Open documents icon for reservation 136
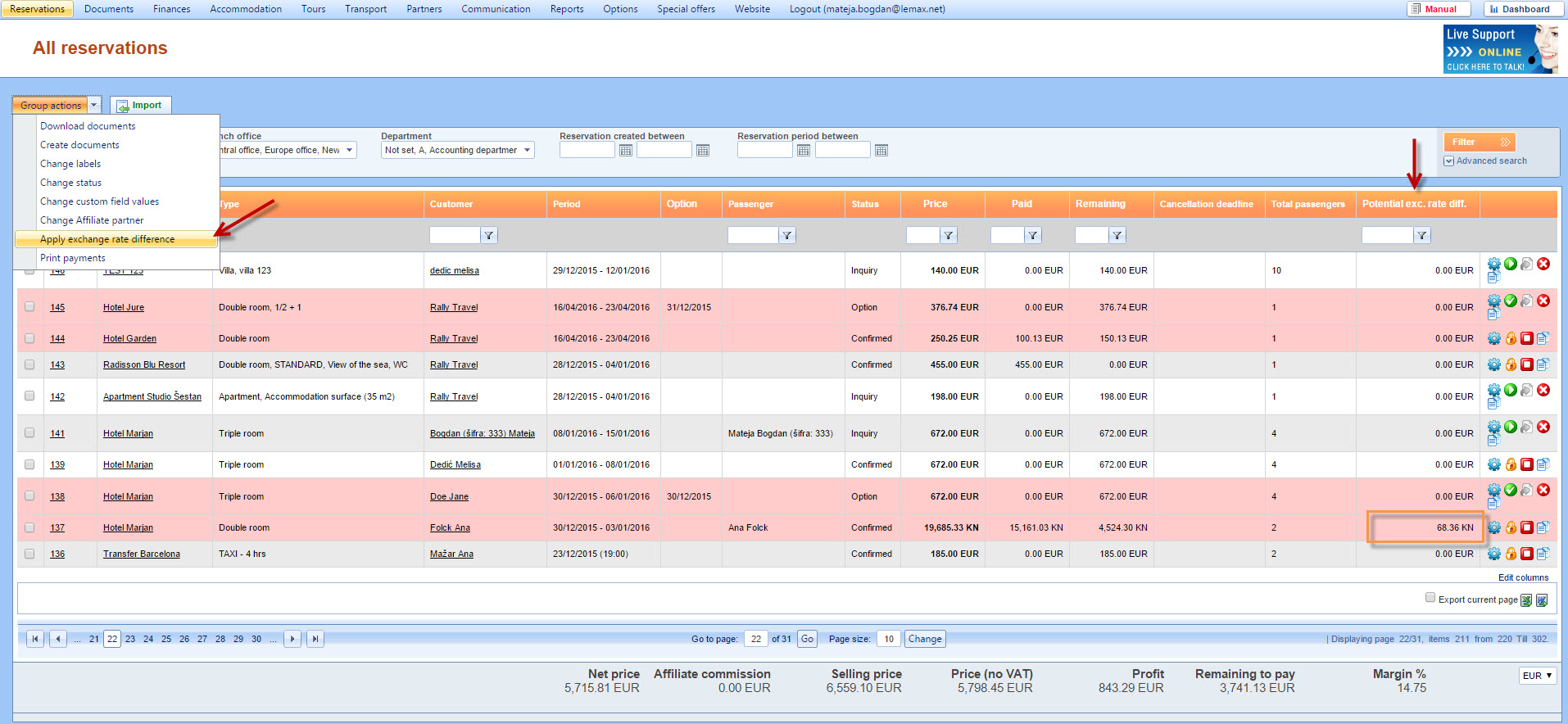The width and height of the screenshot is (1568, 724). click(1543, 554)
